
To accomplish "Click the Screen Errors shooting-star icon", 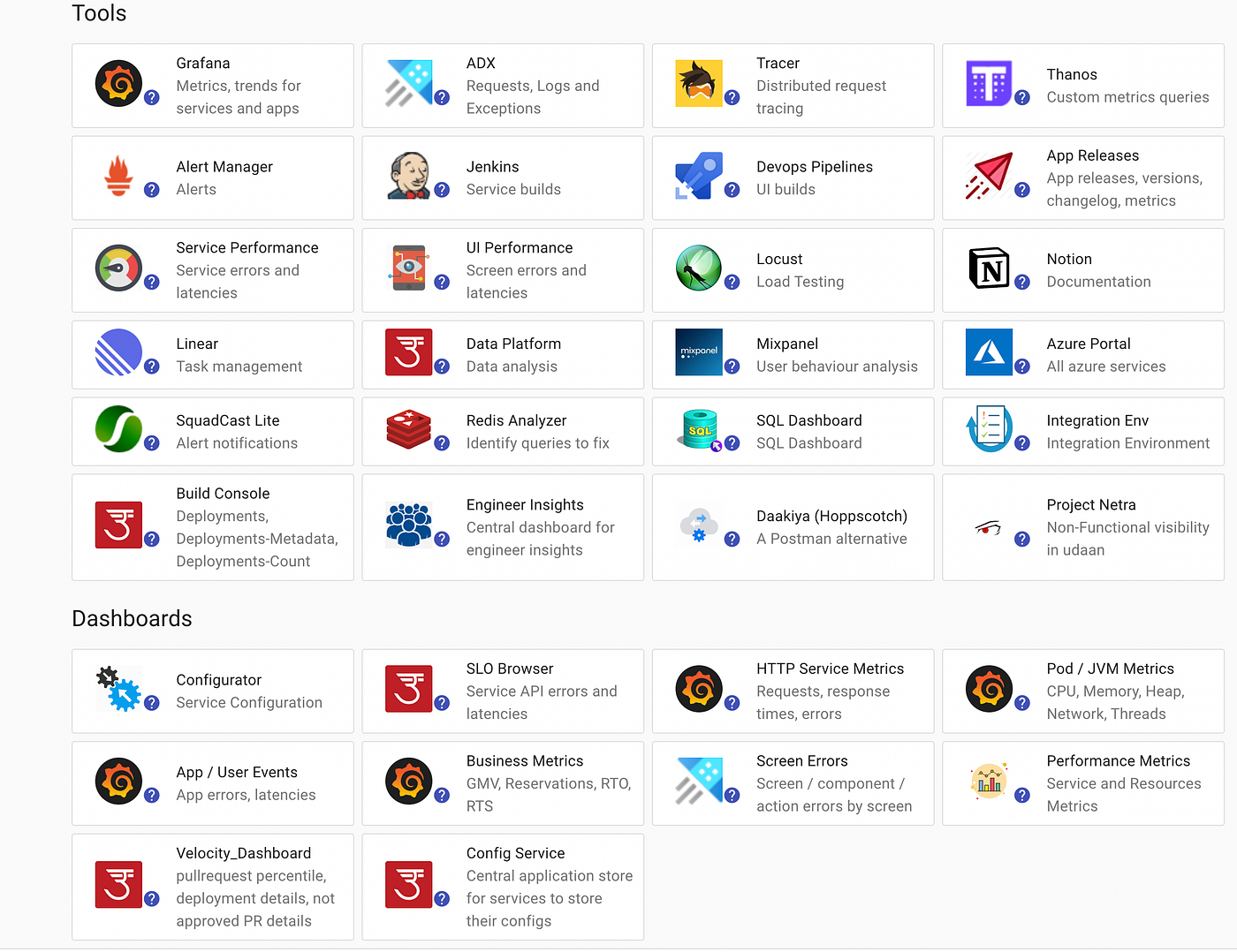I will click(699, 782).
